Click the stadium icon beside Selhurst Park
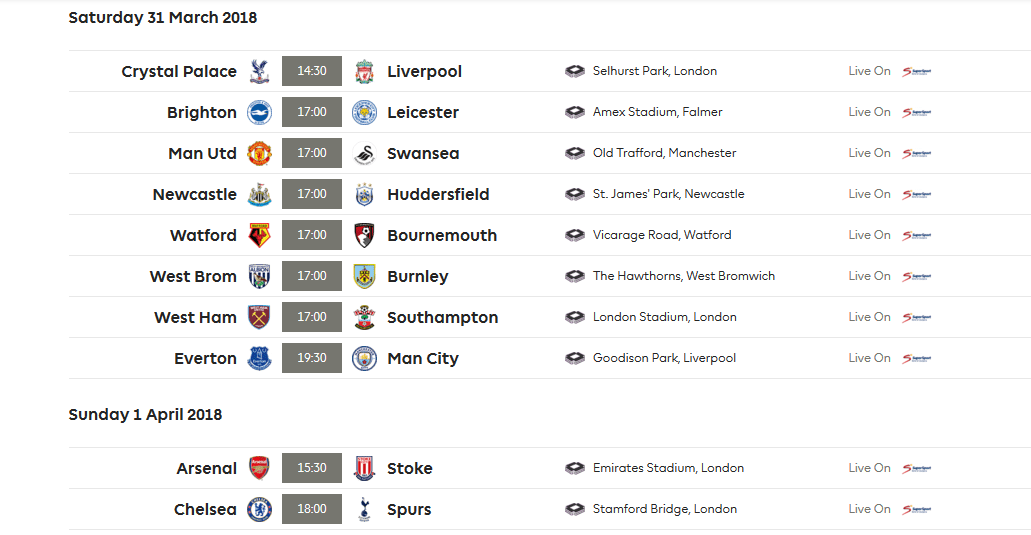Image resolution: width=1031 pixels, height=535 pixels. (575, 71)
